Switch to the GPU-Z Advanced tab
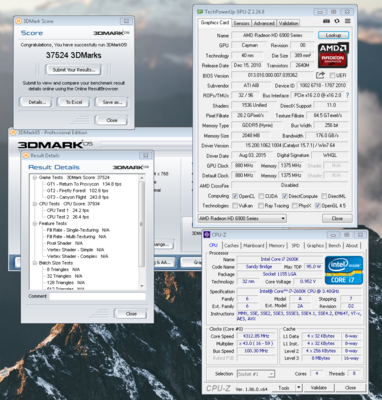This screenshot has width=382, height=400. 264,23
